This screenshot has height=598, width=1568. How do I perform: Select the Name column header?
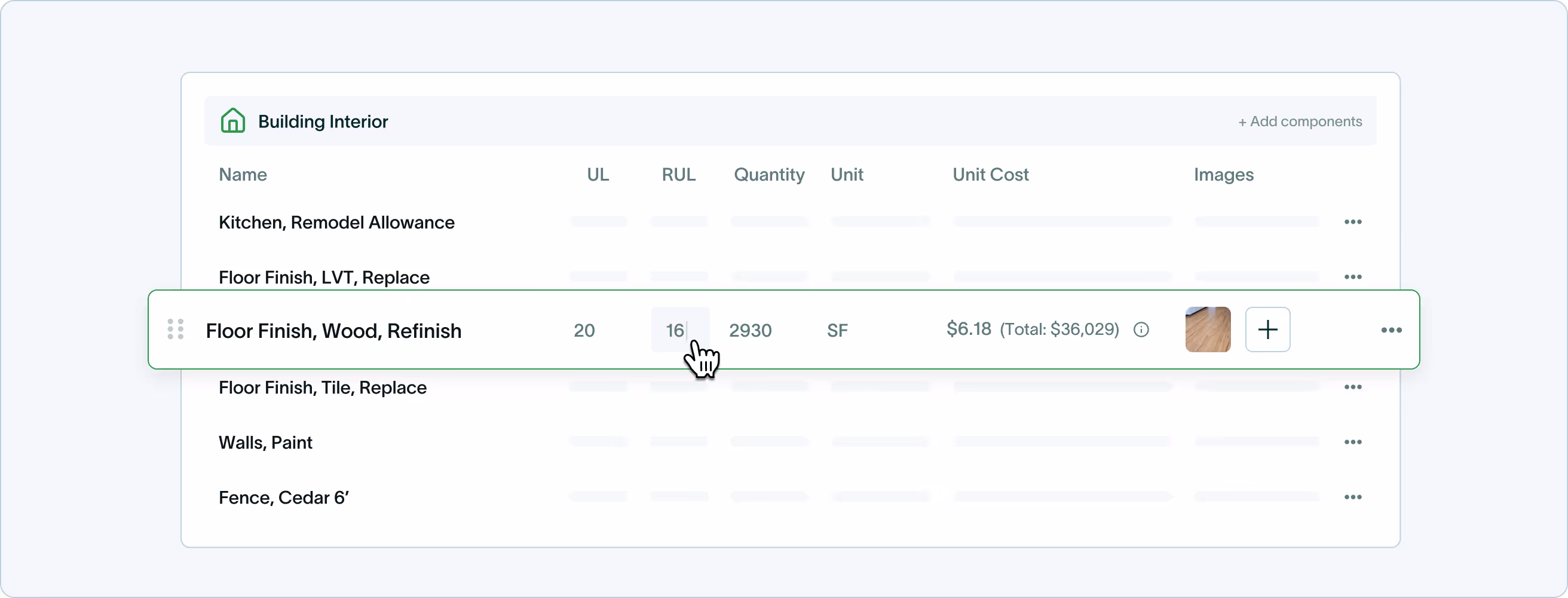[x=242, y=175]
